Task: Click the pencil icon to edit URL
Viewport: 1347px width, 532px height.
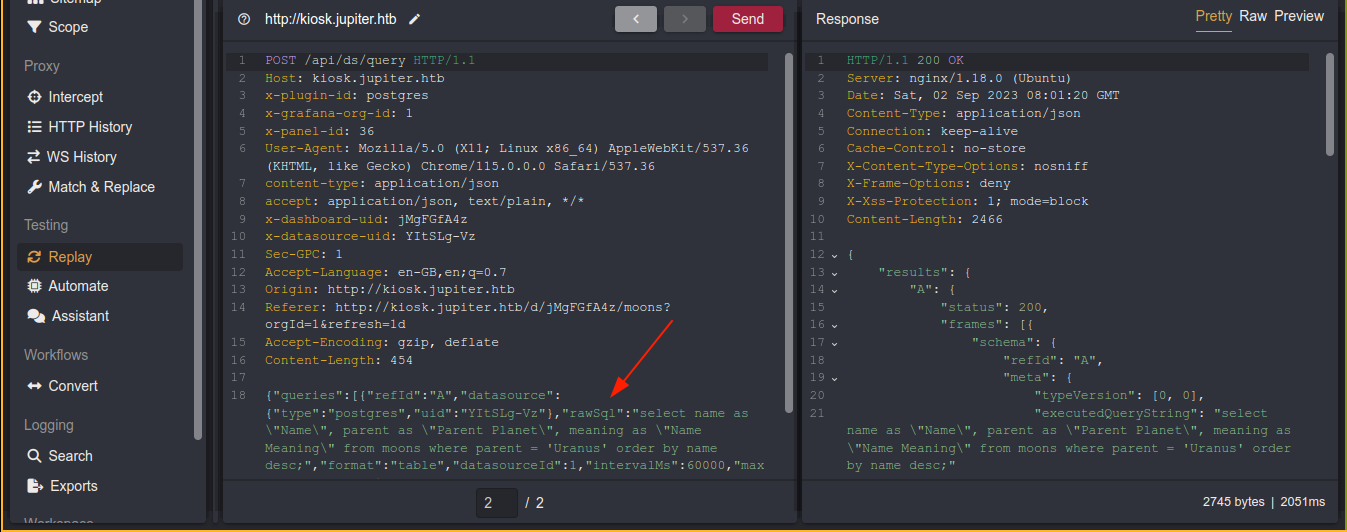Action: pyautogui.click(x=415, y=19)
